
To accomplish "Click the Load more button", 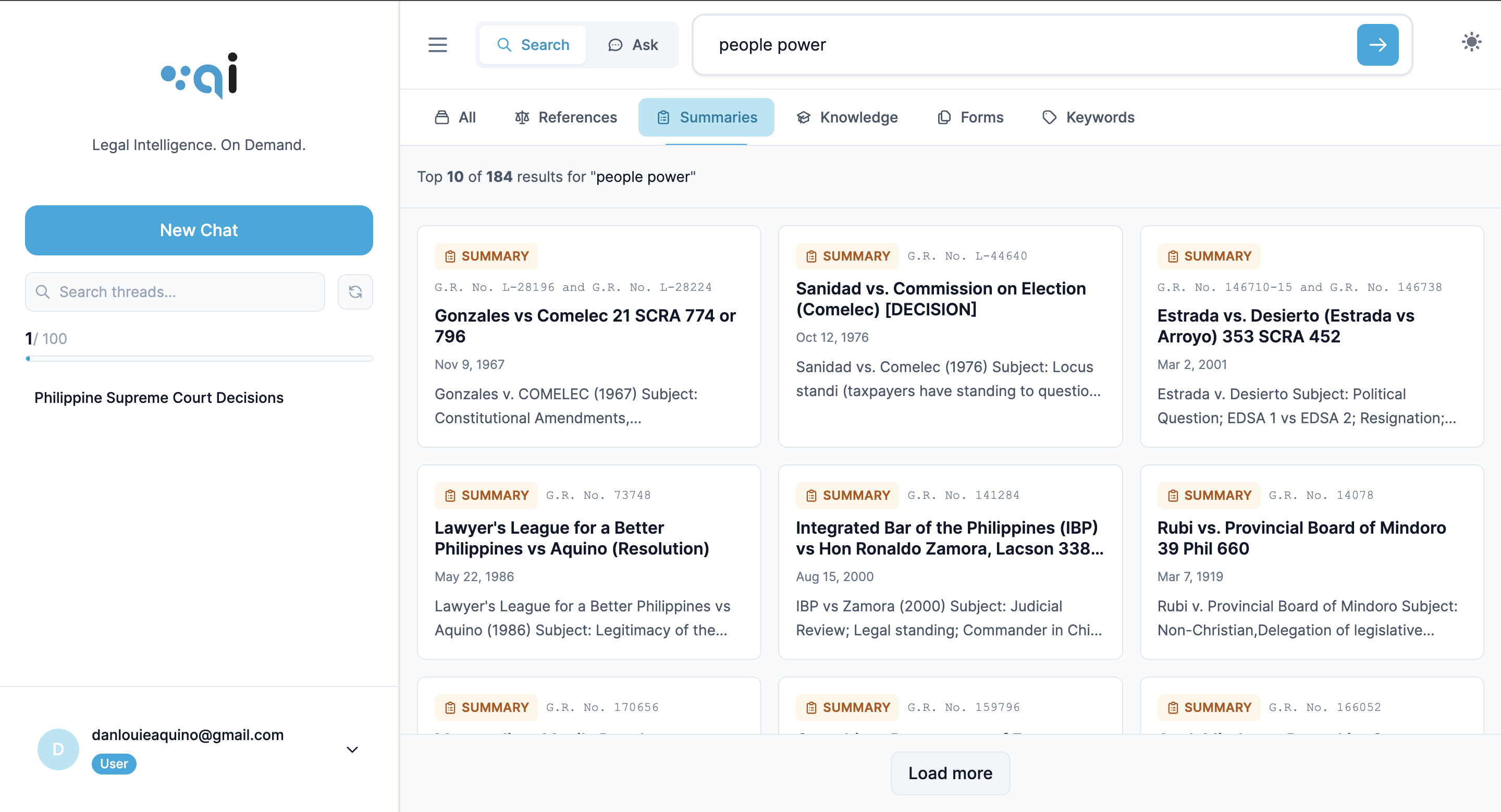I will point(950,773).
